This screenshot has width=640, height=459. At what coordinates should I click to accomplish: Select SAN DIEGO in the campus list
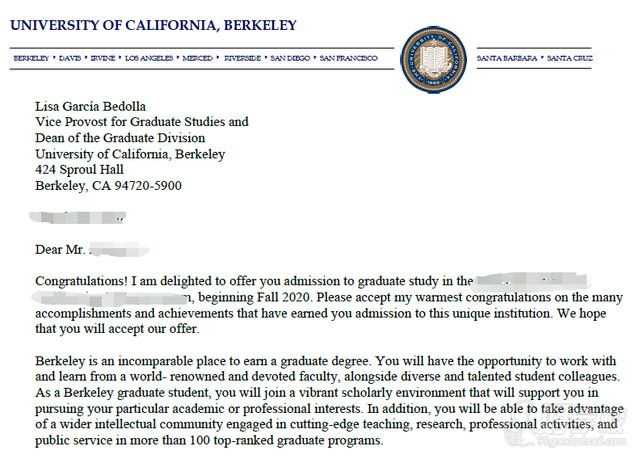click(x=291, y=58)
